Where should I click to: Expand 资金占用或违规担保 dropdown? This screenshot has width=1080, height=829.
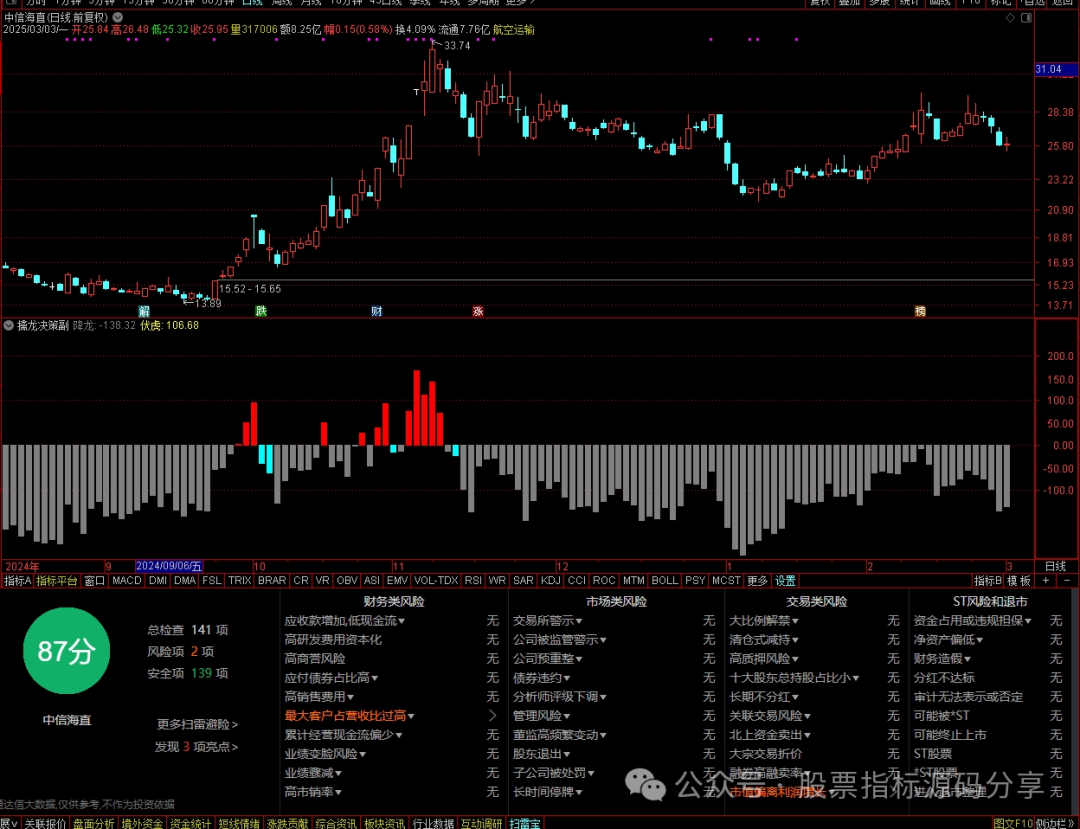click(1028, 622)
